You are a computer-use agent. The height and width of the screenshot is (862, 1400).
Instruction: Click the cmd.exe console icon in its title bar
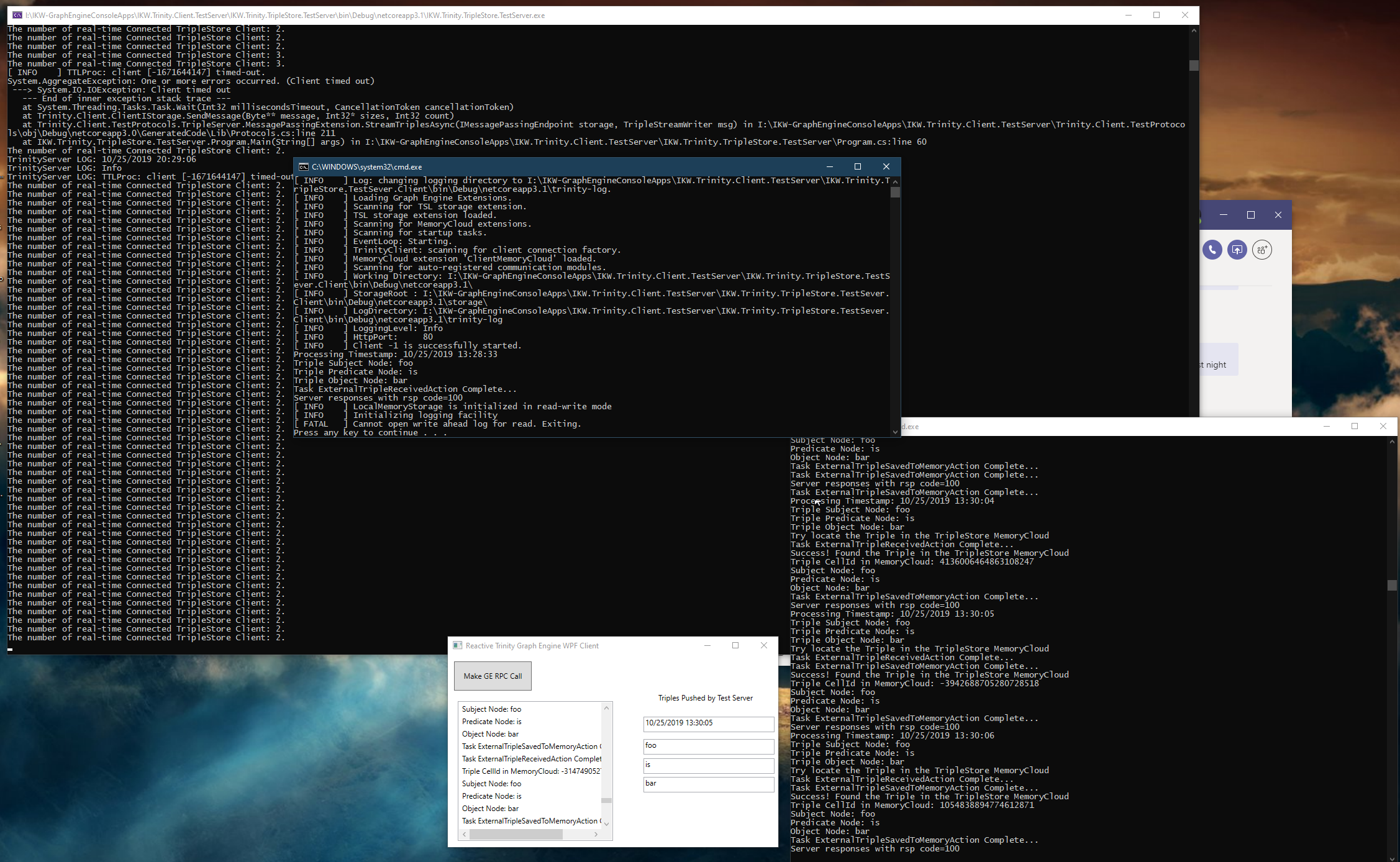click(303, 166)
